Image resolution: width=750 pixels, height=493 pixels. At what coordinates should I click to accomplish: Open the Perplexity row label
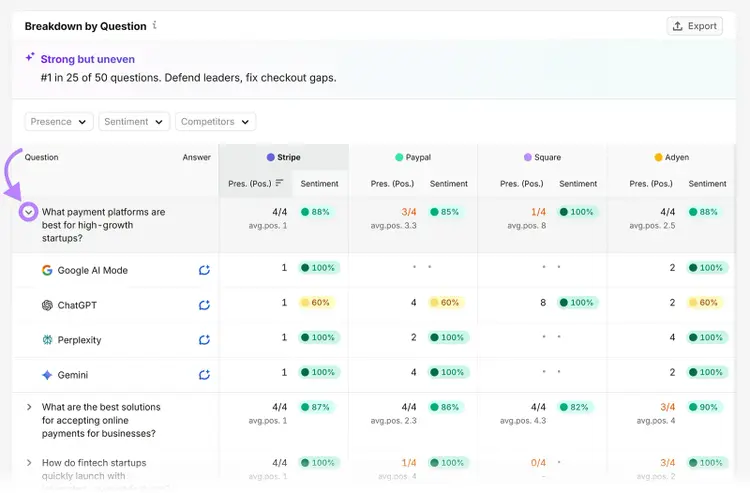point(79,340)
